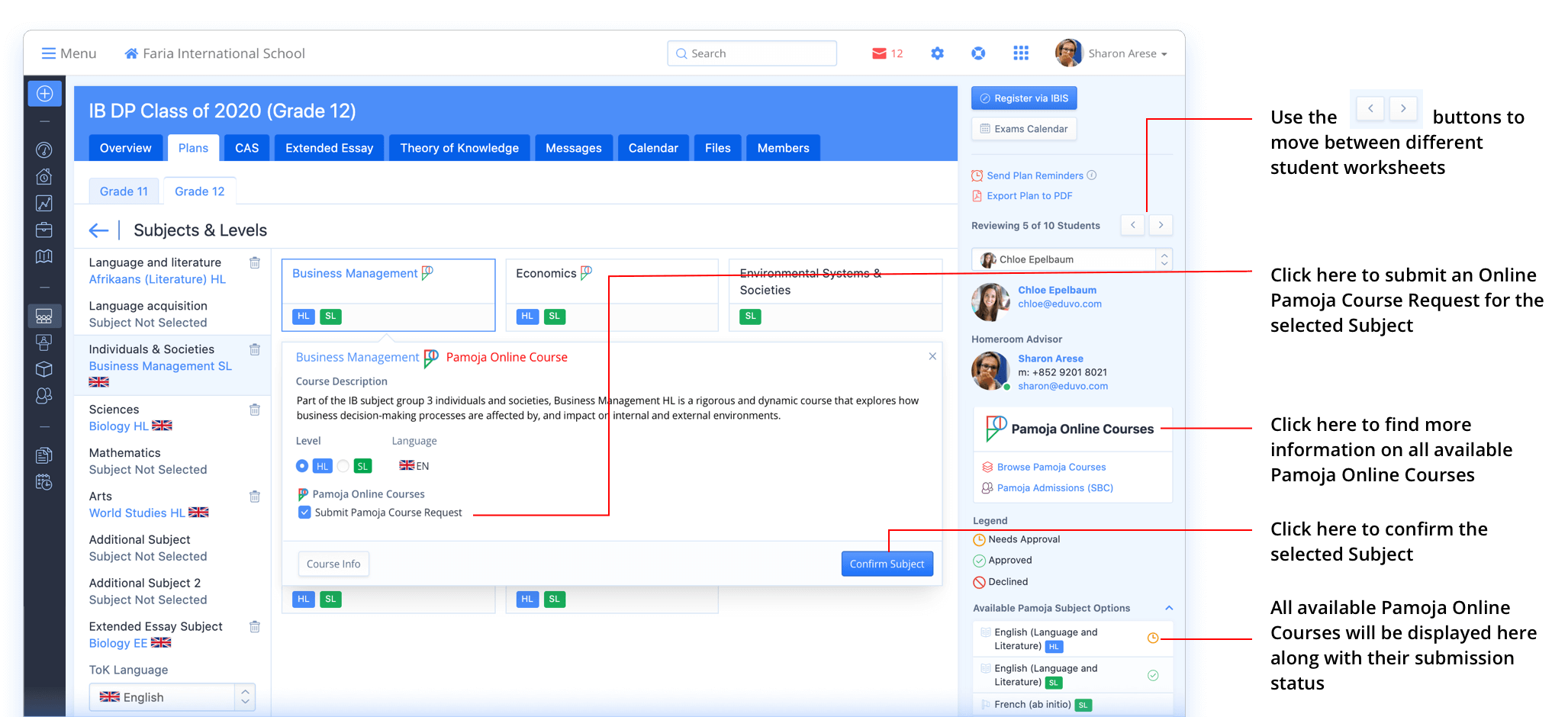Click the back arrow beside Subjects & Levels
This screenshot has width=1568, height=717.
click(x=98, y=230)
